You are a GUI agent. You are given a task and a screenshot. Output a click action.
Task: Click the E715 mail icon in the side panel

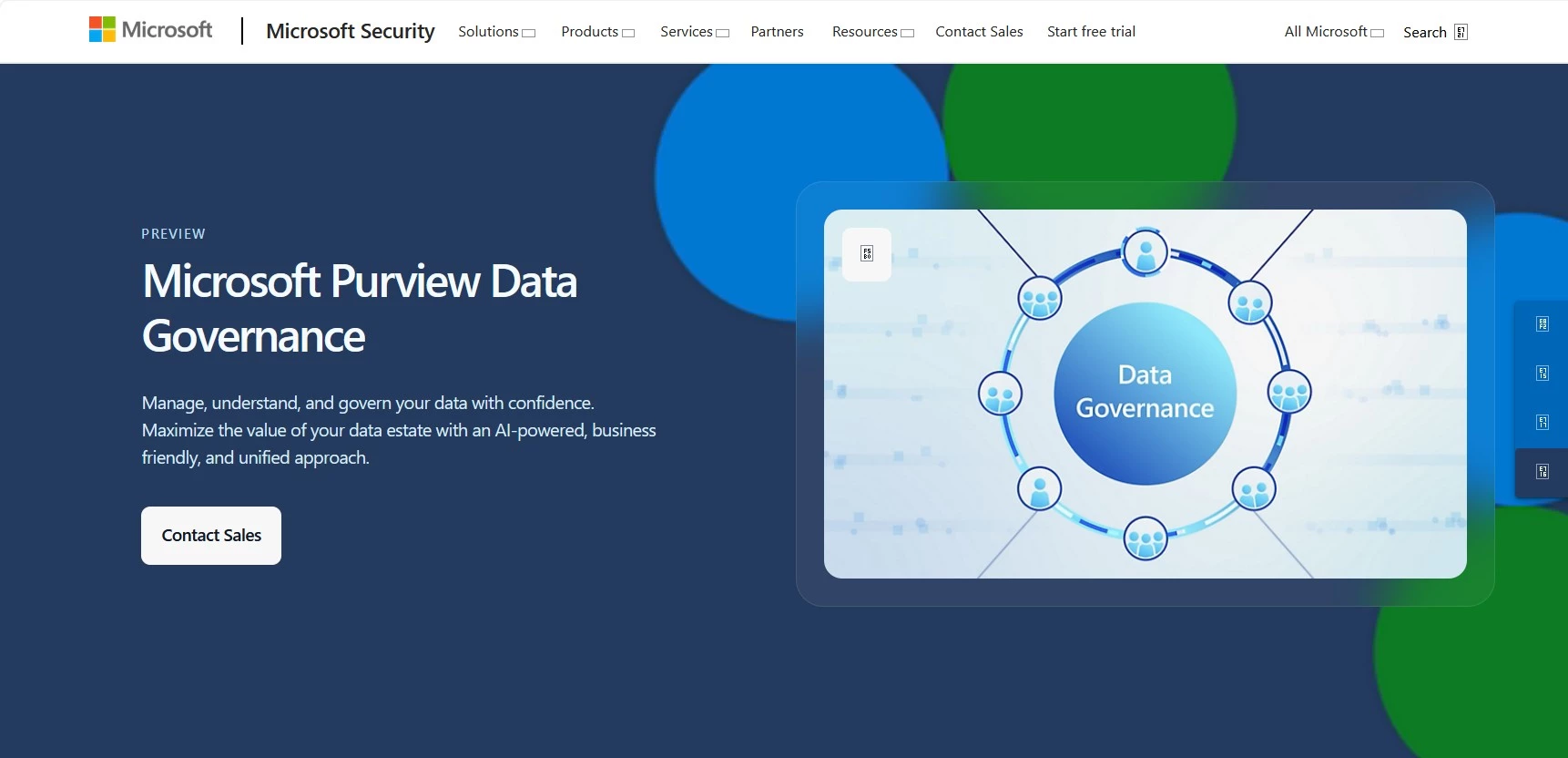tap(1542, 374)
